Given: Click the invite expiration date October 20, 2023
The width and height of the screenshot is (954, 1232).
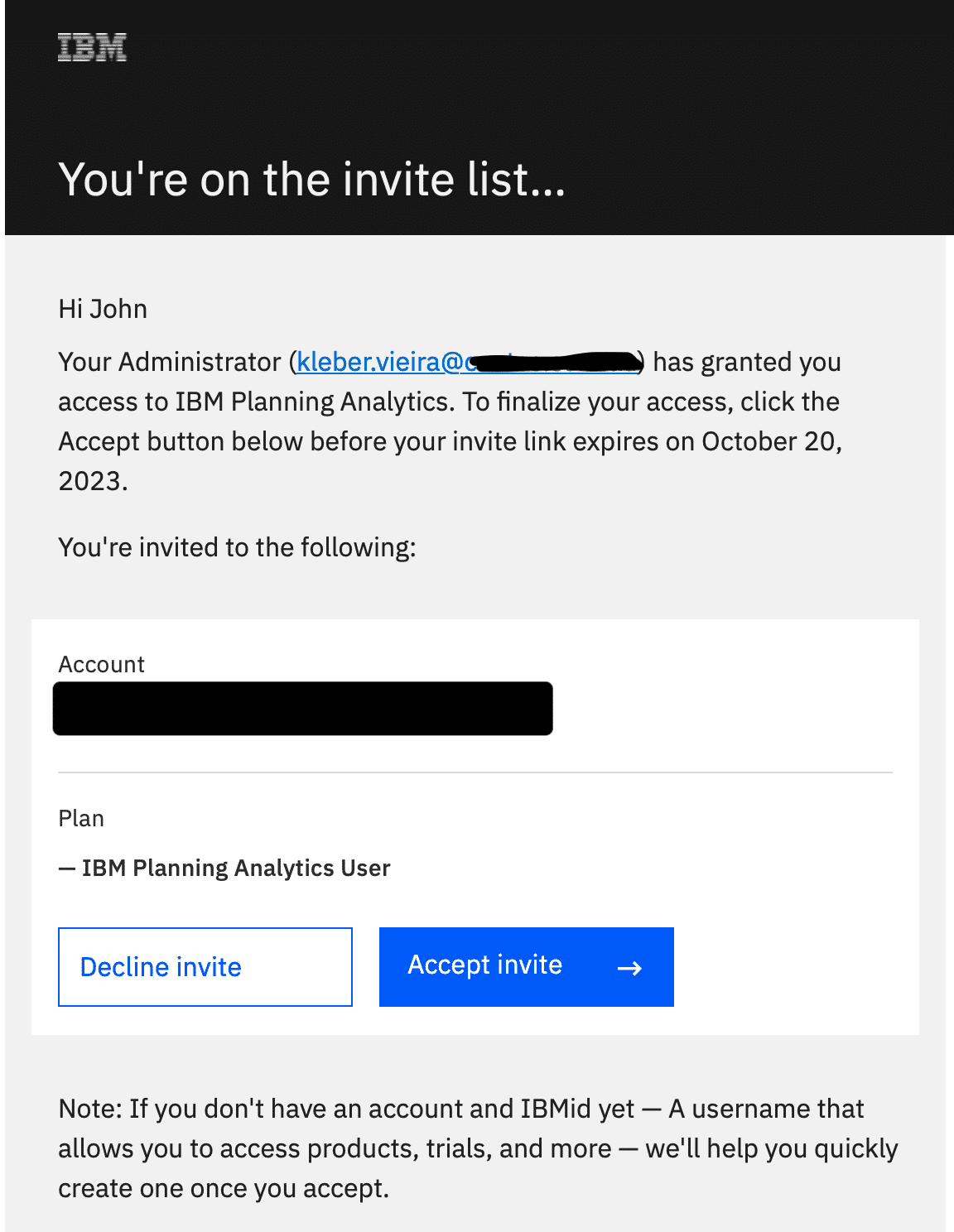Looking at the screenshot, I should (771, 441).
